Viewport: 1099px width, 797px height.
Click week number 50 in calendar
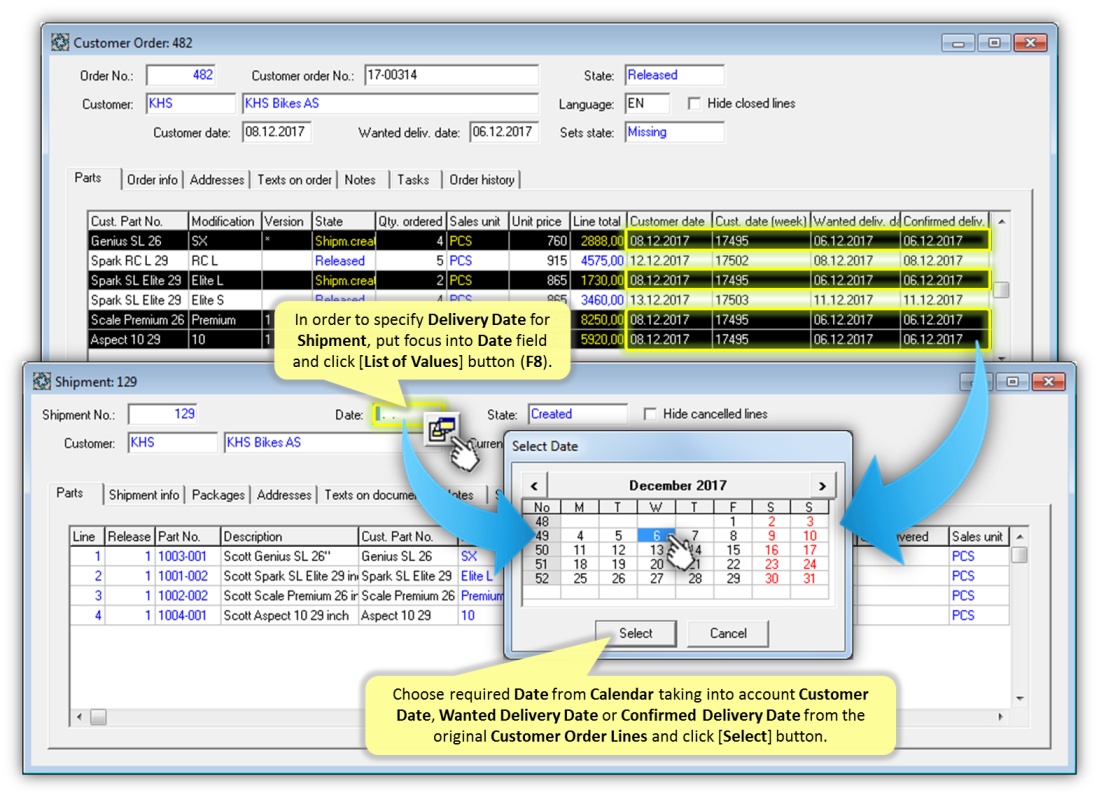click(x=541, y=550)
